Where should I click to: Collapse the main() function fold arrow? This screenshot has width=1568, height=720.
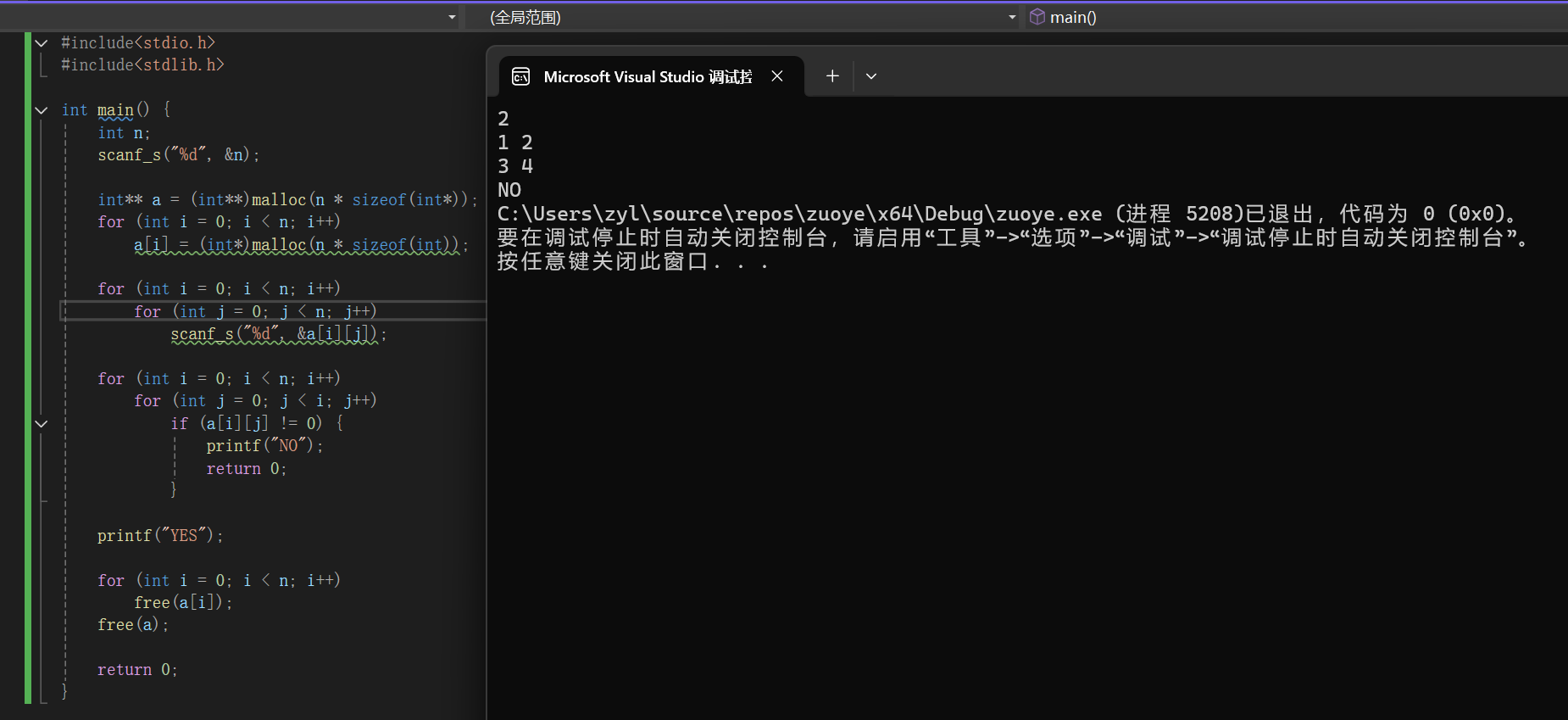click(x=41, y=110)
